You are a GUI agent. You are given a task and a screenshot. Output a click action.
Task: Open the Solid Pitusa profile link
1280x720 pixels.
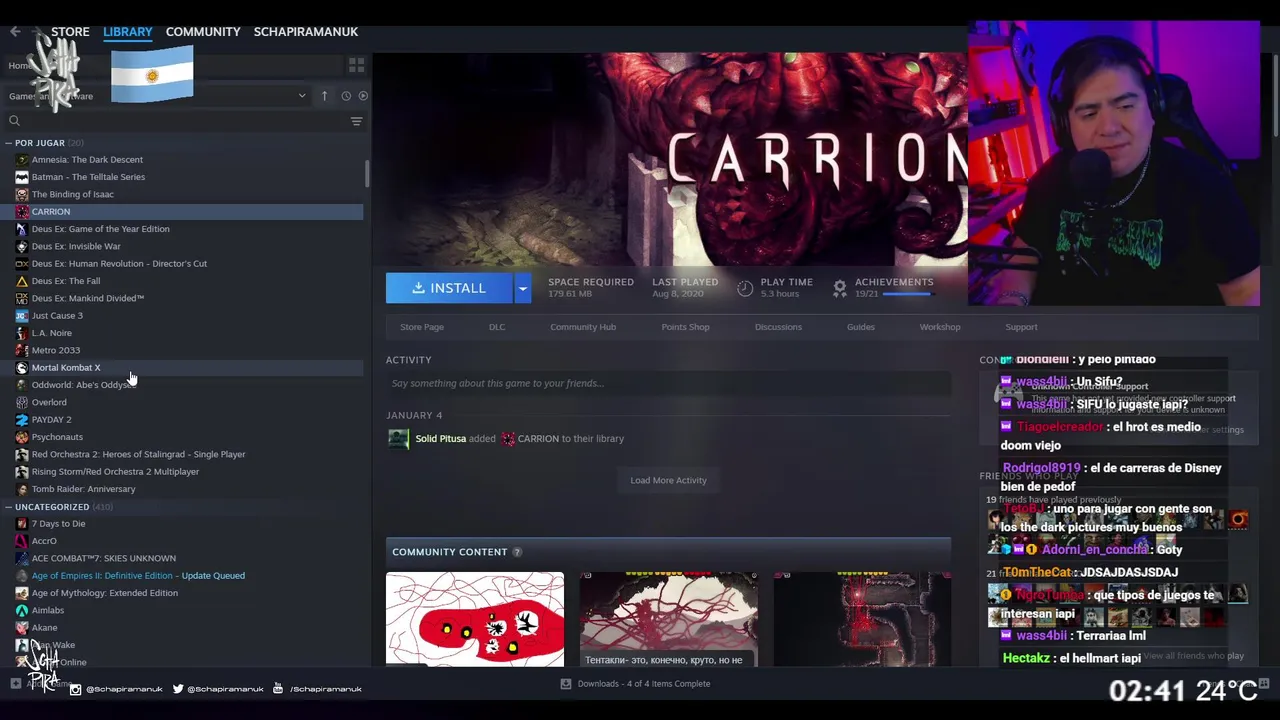[441, 439]
